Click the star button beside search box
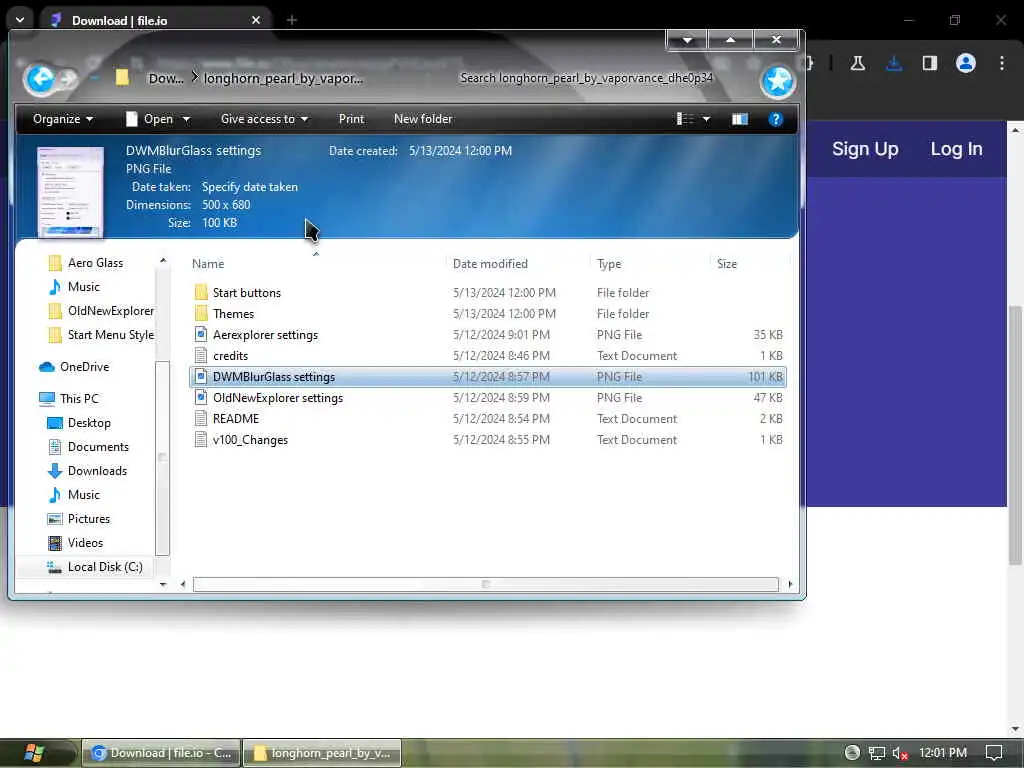 coord(777,81)
